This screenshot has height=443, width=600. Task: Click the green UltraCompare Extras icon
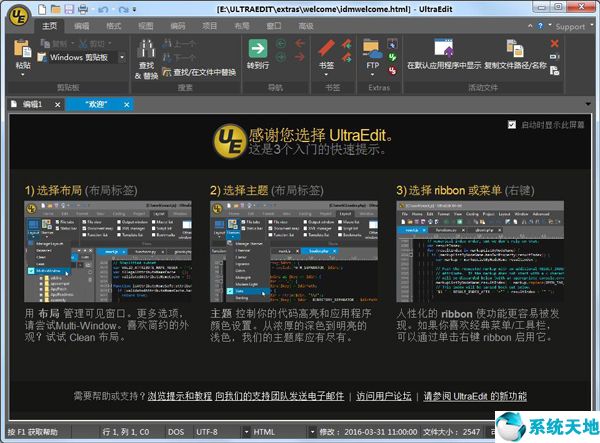tap(392, 57)
